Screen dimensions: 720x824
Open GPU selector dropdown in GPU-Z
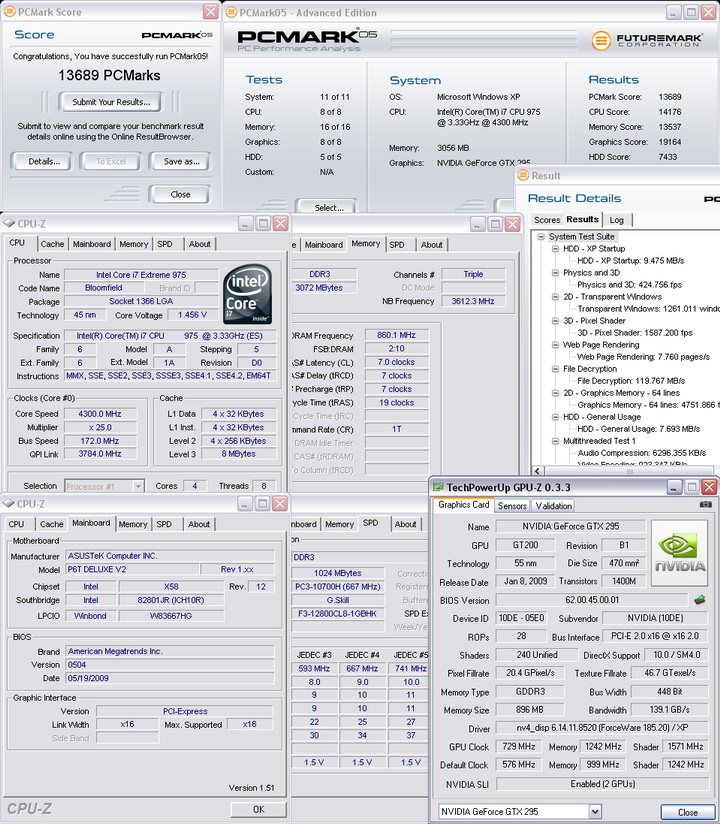(594, 811)
